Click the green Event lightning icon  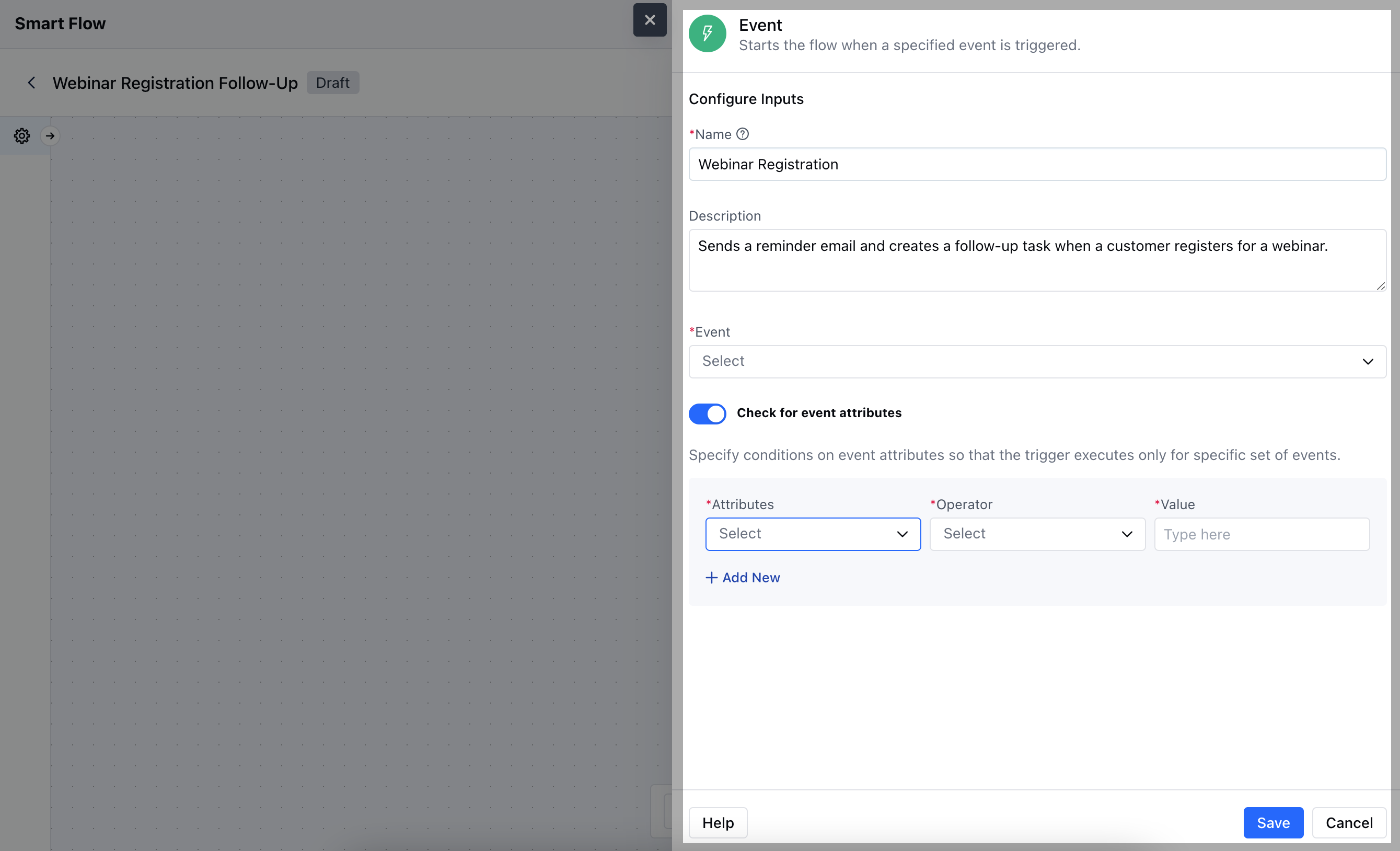[707, 33]
